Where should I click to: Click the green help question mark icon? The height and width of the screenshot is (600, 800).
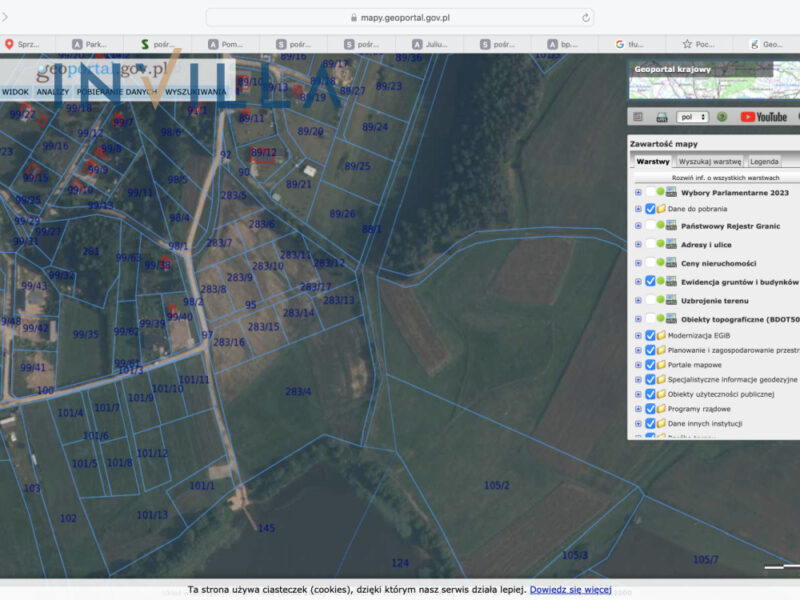point(720,117)
